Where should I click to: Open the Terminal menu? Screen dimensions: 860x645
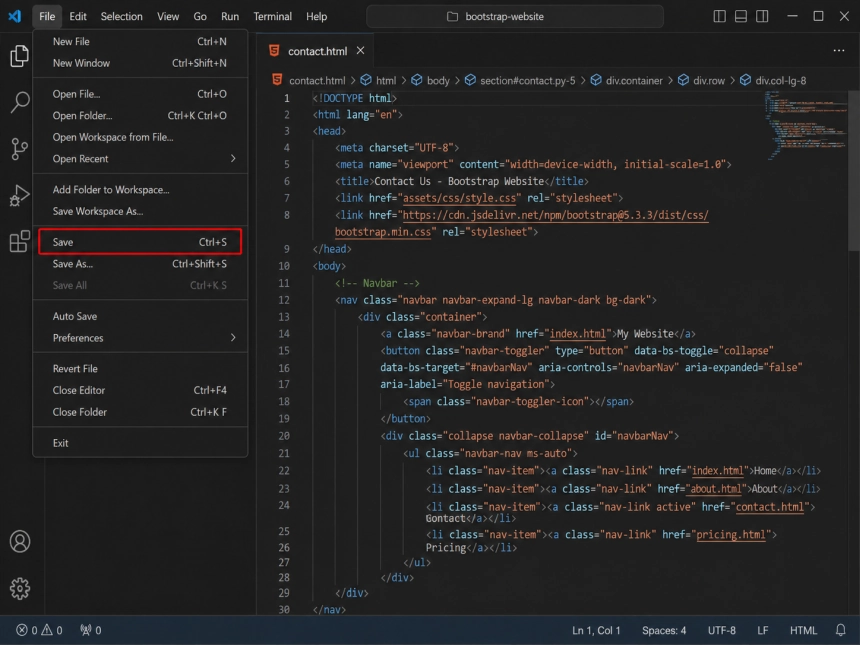coord(273,16)
